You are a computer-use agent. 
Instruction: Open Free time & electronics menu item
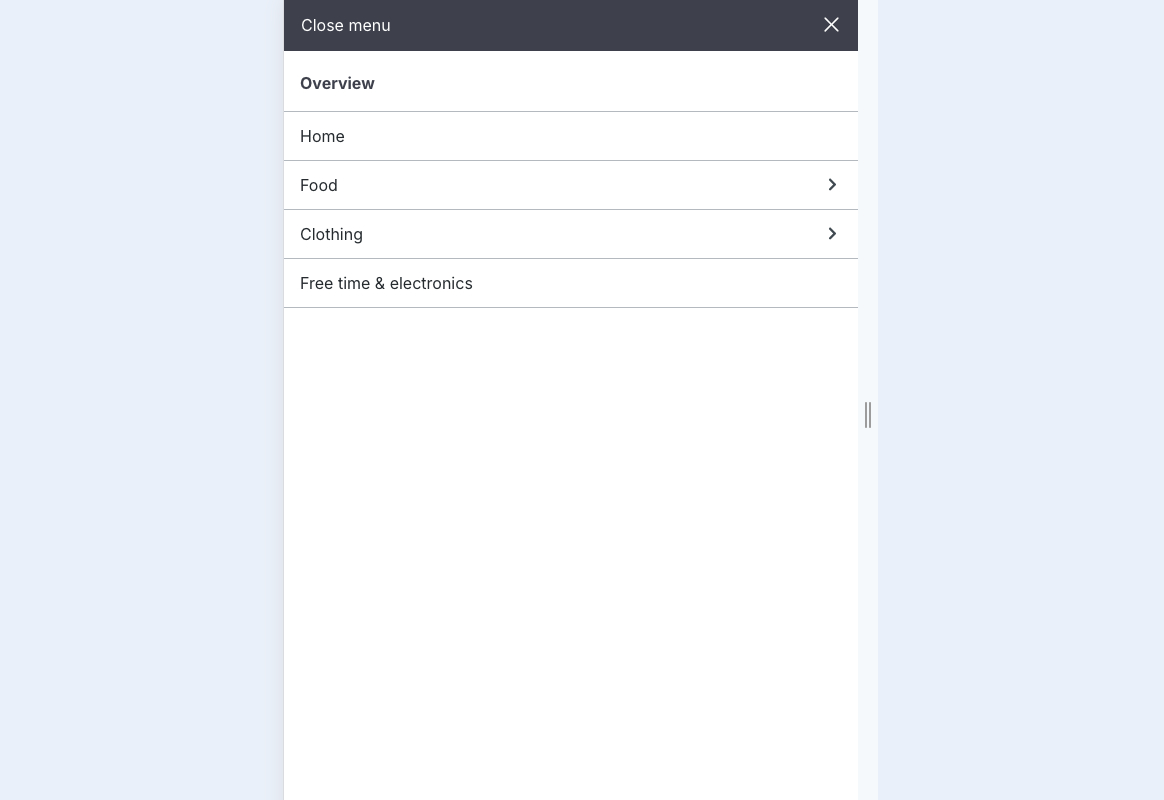(x=386, y=283)
